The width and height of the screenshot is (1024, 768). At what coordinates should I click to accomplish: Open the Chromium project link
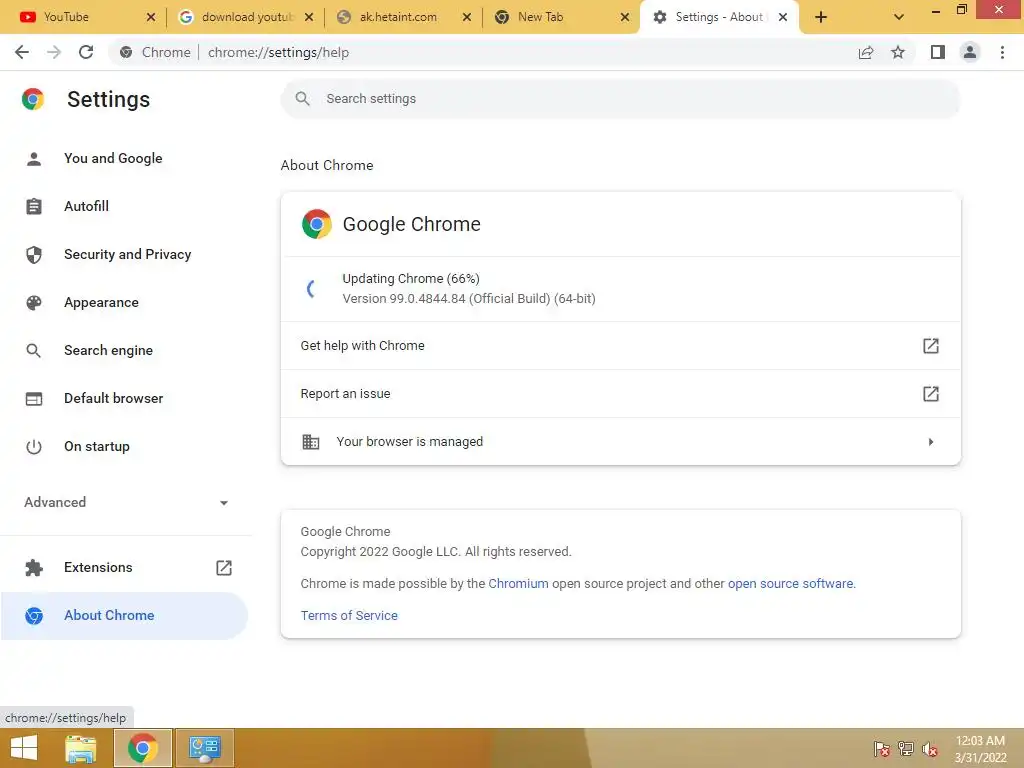[519, 584]
